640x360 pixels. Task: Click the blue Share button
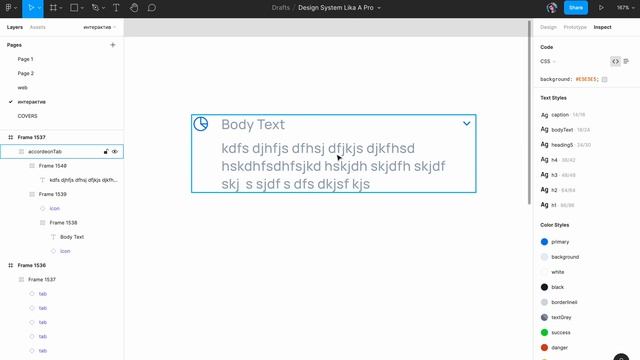click(576, 8)
